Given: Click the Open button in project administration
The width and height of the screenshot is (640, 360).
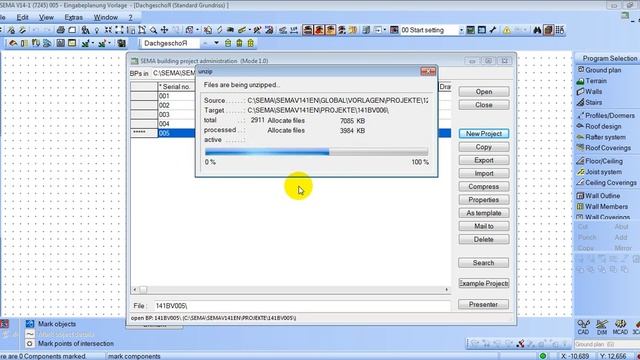Looking at the screenshot, I should (x=484, y=92).
